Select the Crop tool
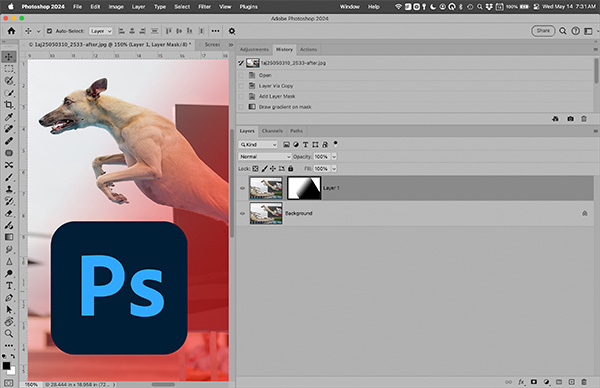Screen dimensions: 600x388 point(9,104)
